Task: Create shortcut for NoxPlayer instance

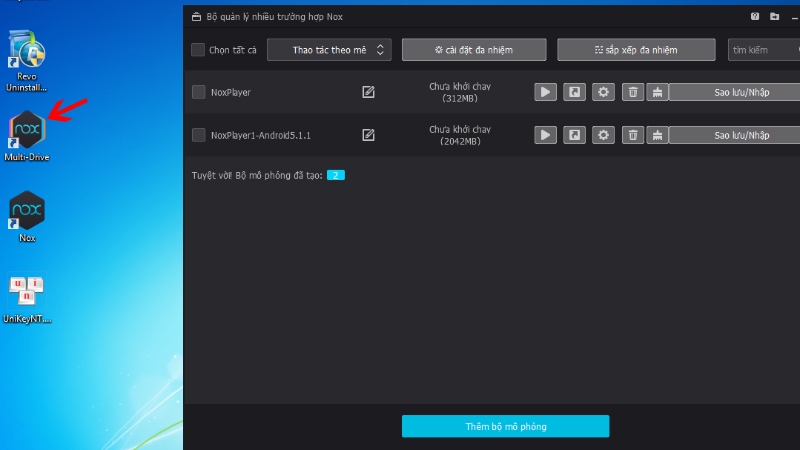Action: pyautogui.click(x=574, y=92)
